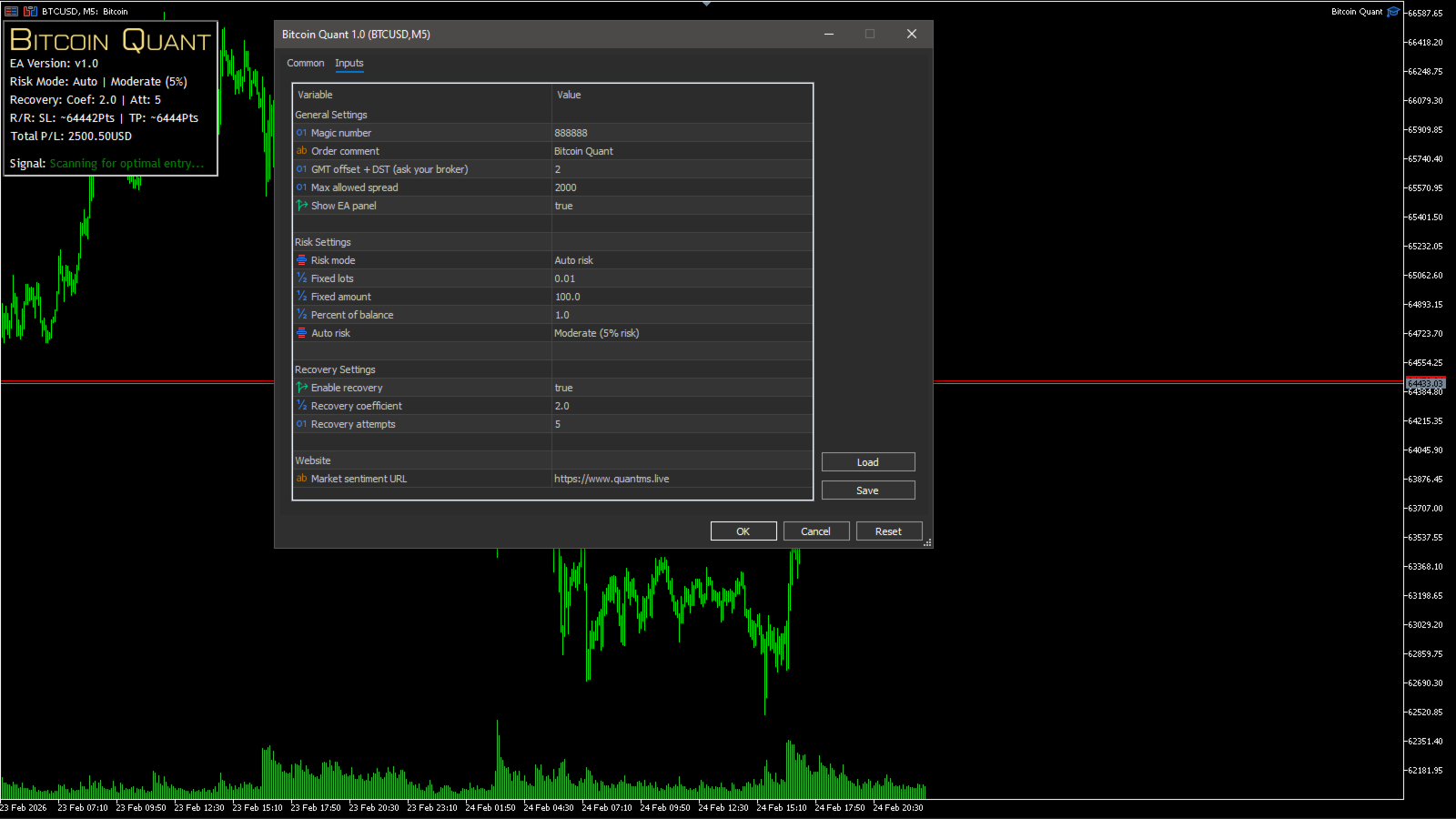Click the Magic number integer type icon
The width and height of the screenshot is (1456, 819).
tap(301, 133)
